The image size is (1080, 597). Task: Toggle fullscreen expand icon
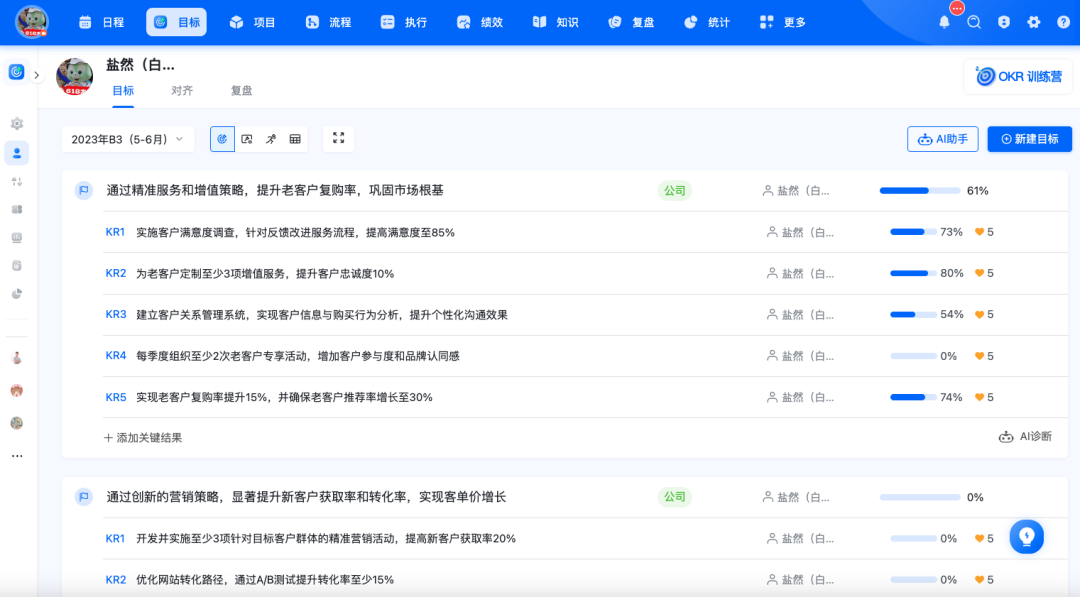click(x=338, y=138)
